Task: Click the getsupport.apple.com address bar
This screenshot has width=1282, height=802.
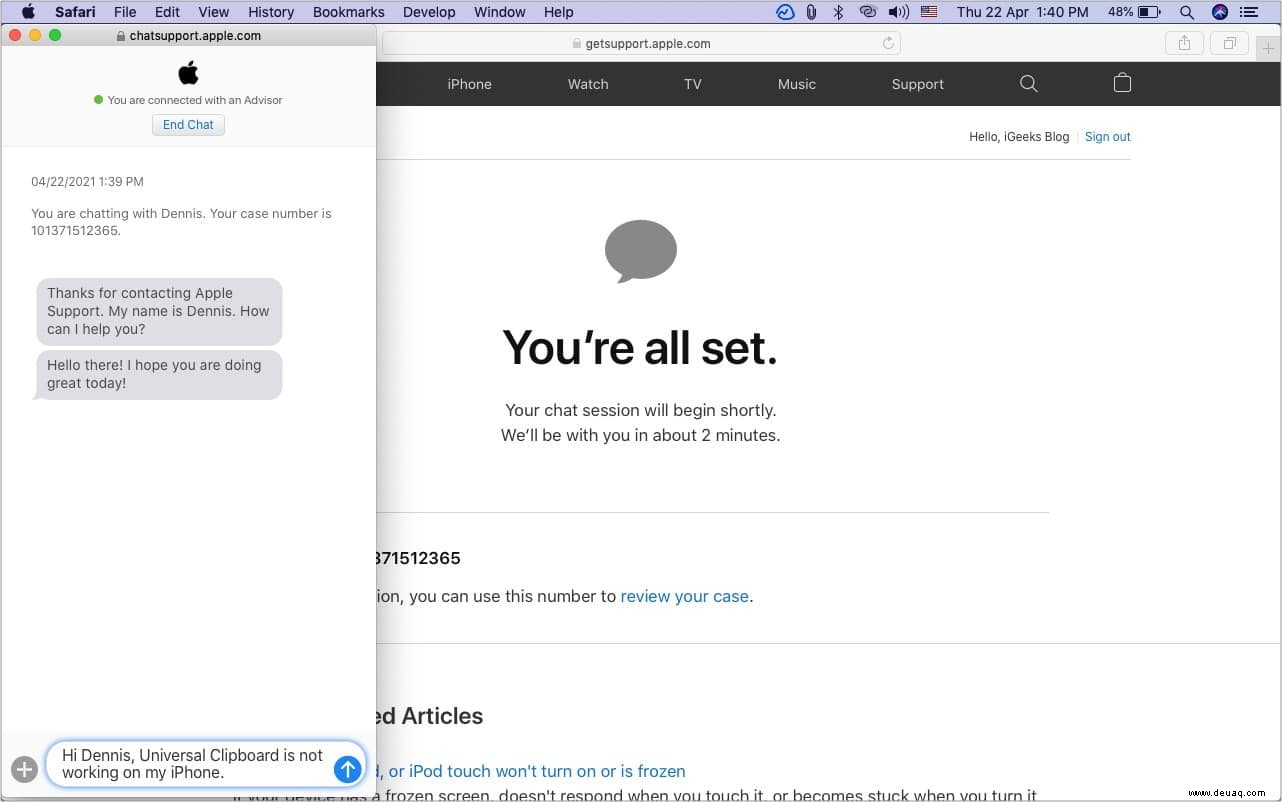Action: click(x=641, y=44)
